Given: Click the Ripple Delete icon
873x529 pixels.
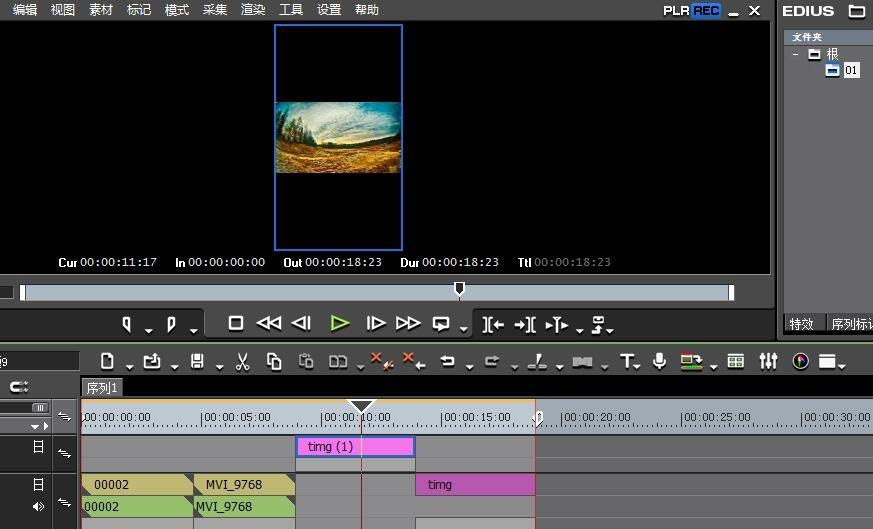Looking at the screenshot, I should point(414,361).
